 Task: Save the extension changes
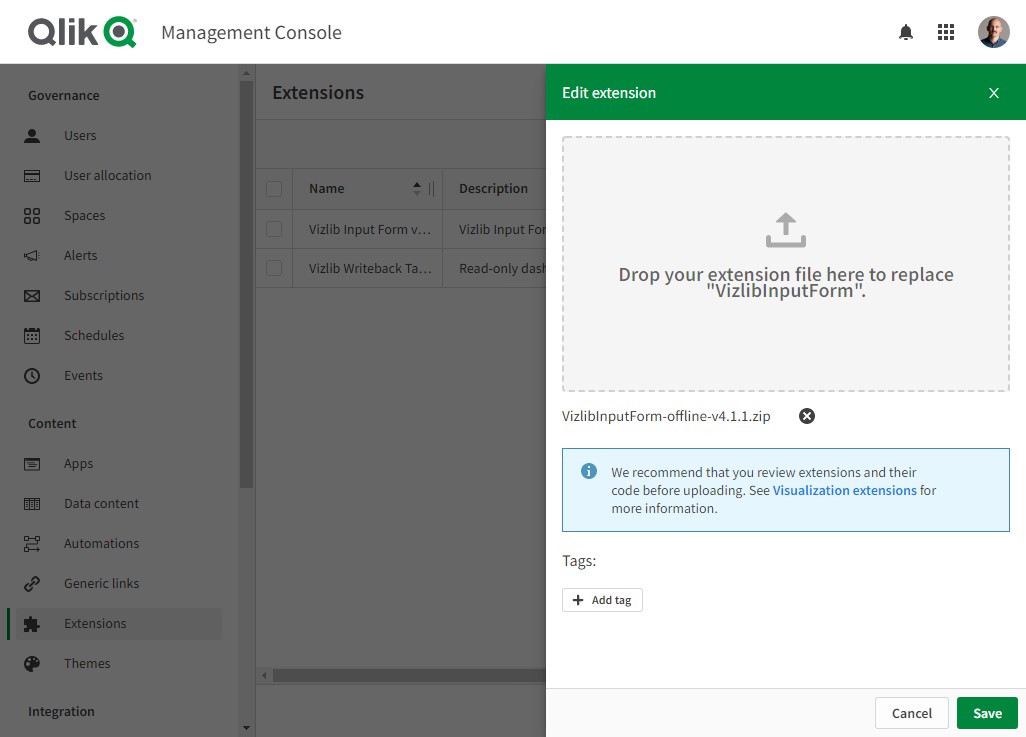(x=987, y=713)
